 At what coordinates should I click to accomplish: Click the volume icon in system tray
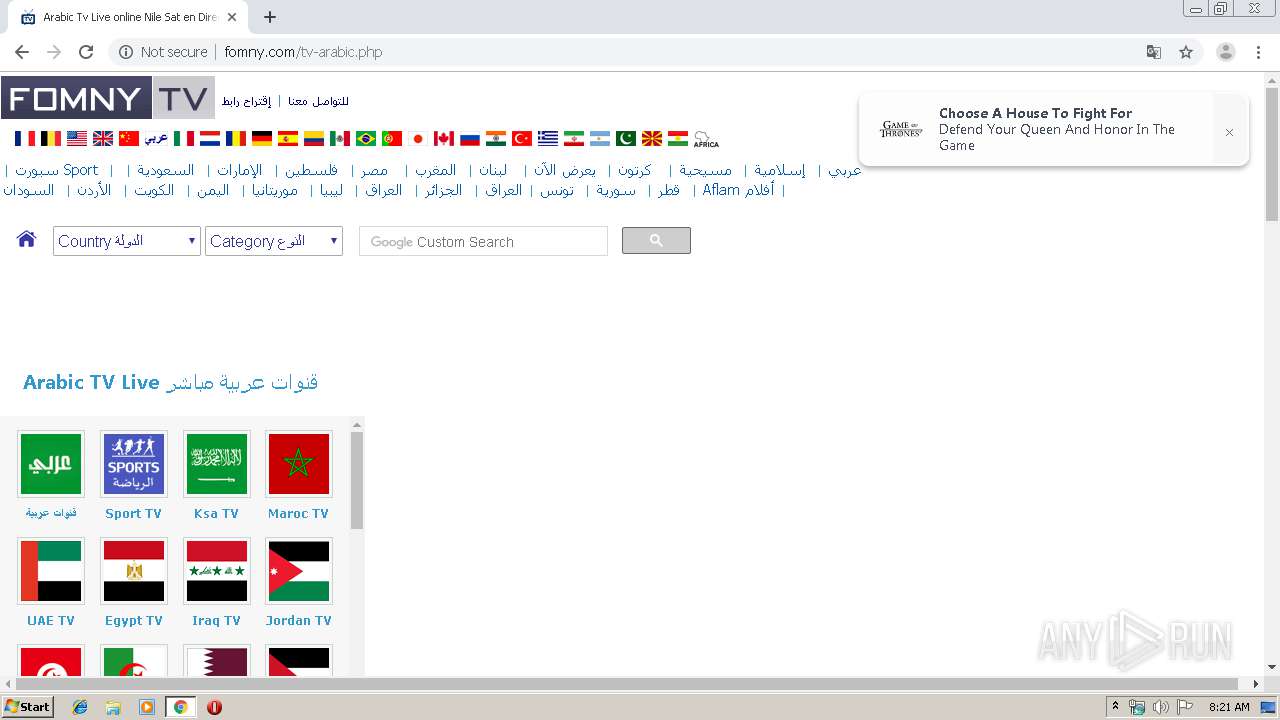[x=1160, y=707]
